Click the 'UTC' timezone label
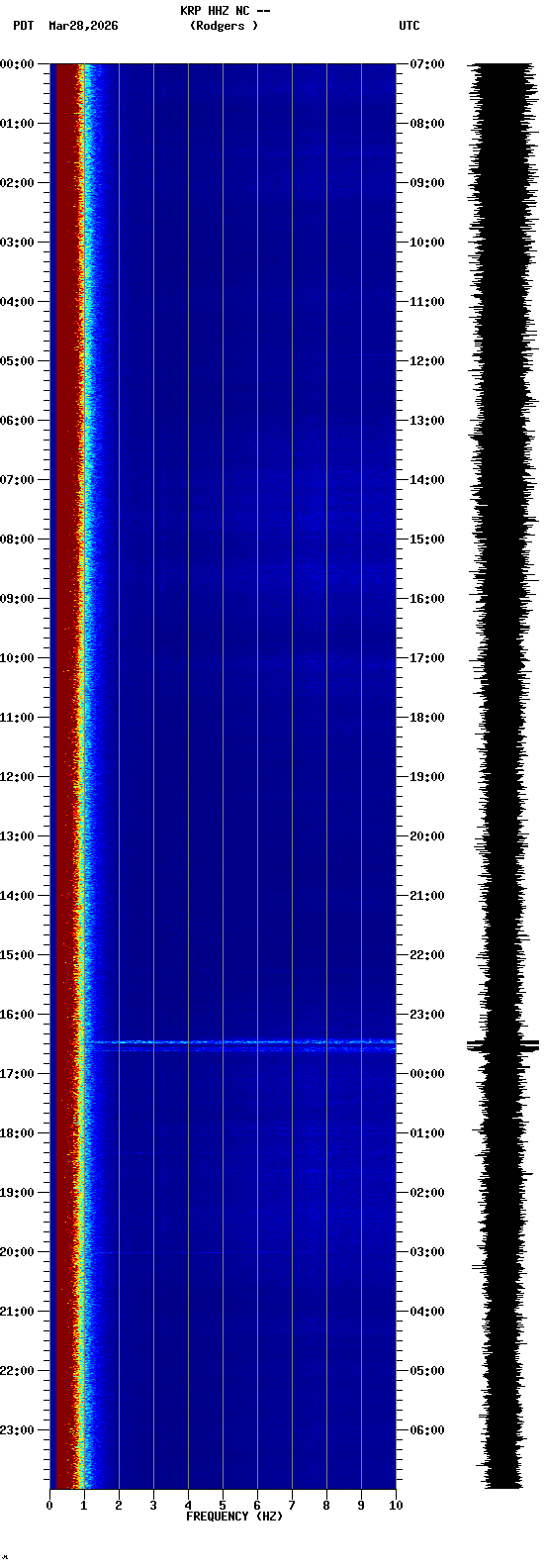Image resolution: width=546 pixels, height=1568 pixels. click(x=409, y=26)
